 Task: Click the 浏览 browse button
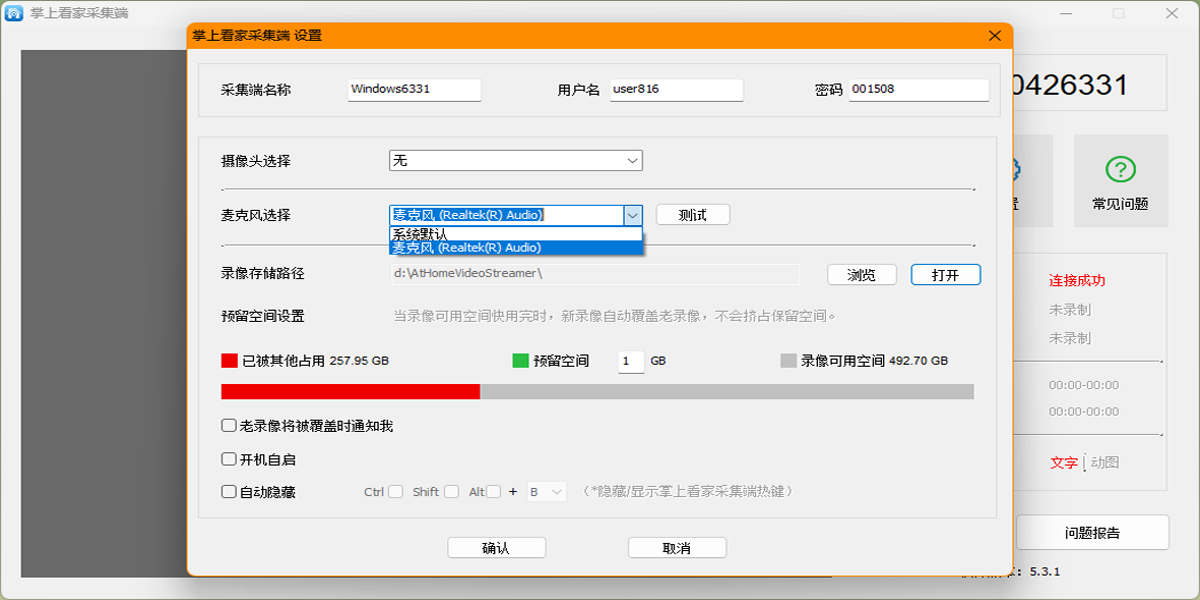pos(861,275)
